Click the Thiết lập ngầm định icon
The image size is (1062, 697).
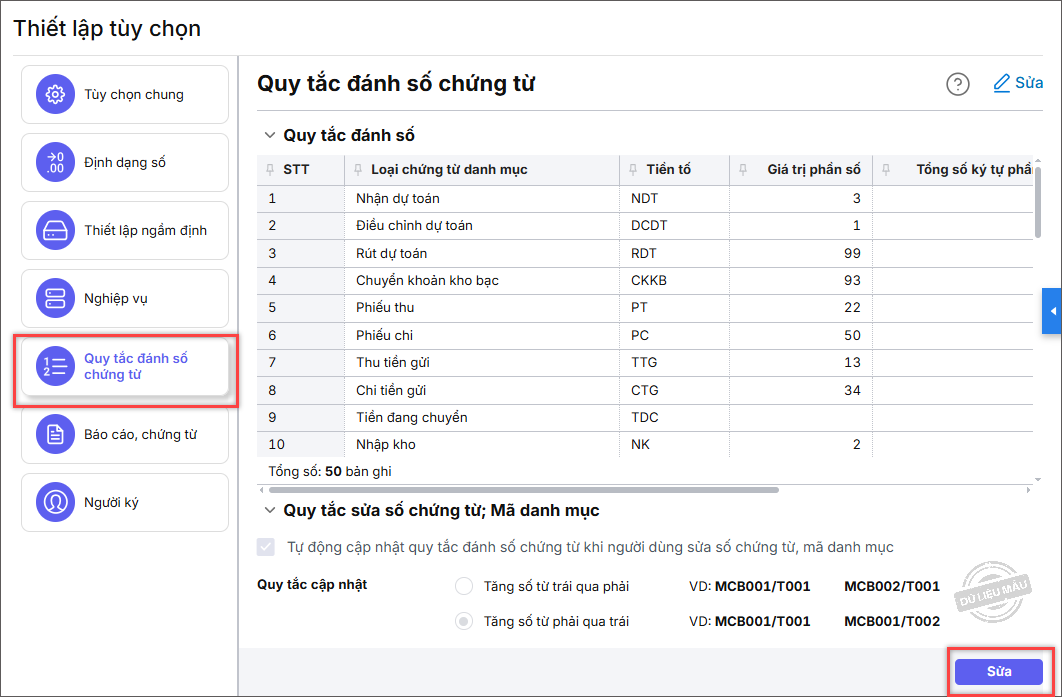pyautogui.click(x=56, y=231)
